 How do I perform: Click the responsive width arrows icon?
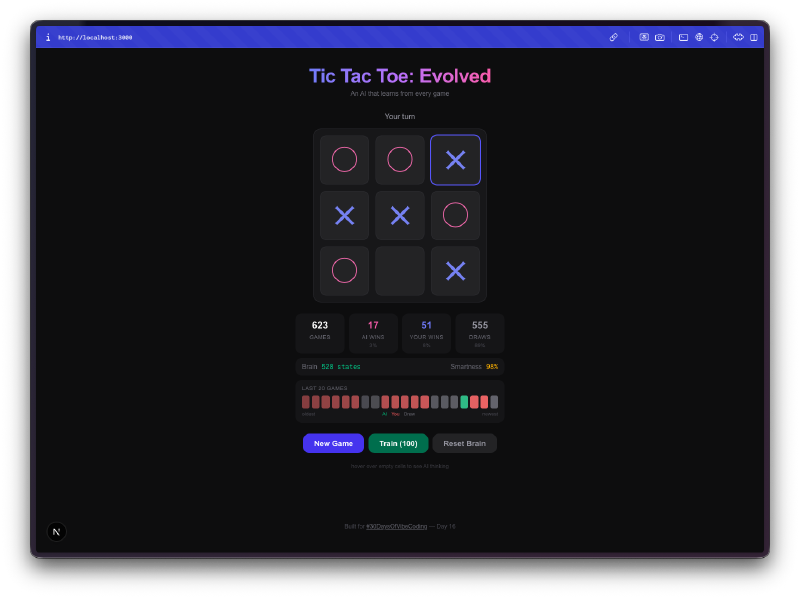[x=738, y=37]
